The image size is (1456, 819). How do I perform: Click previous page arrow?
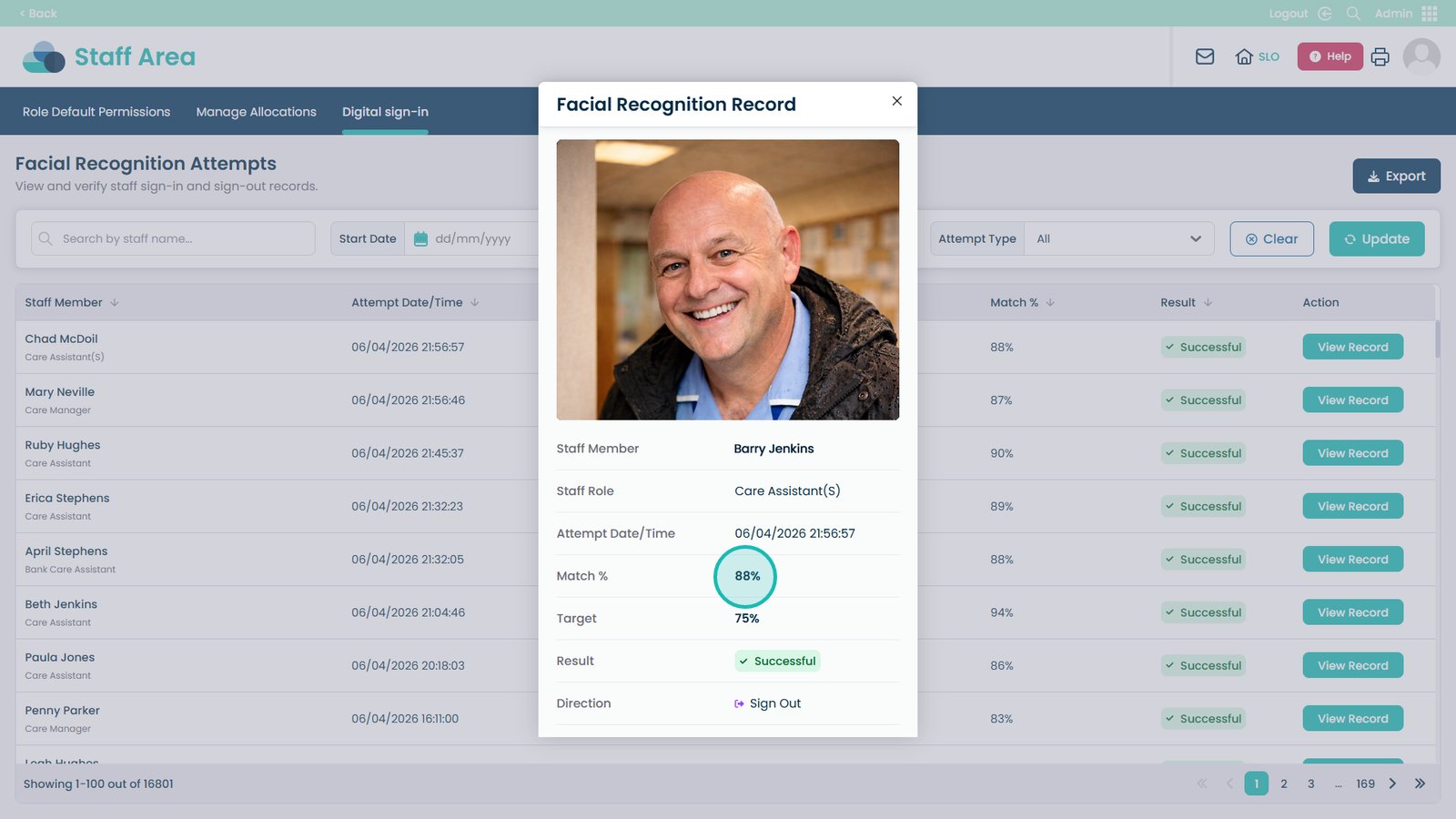tap(1229, 784)
